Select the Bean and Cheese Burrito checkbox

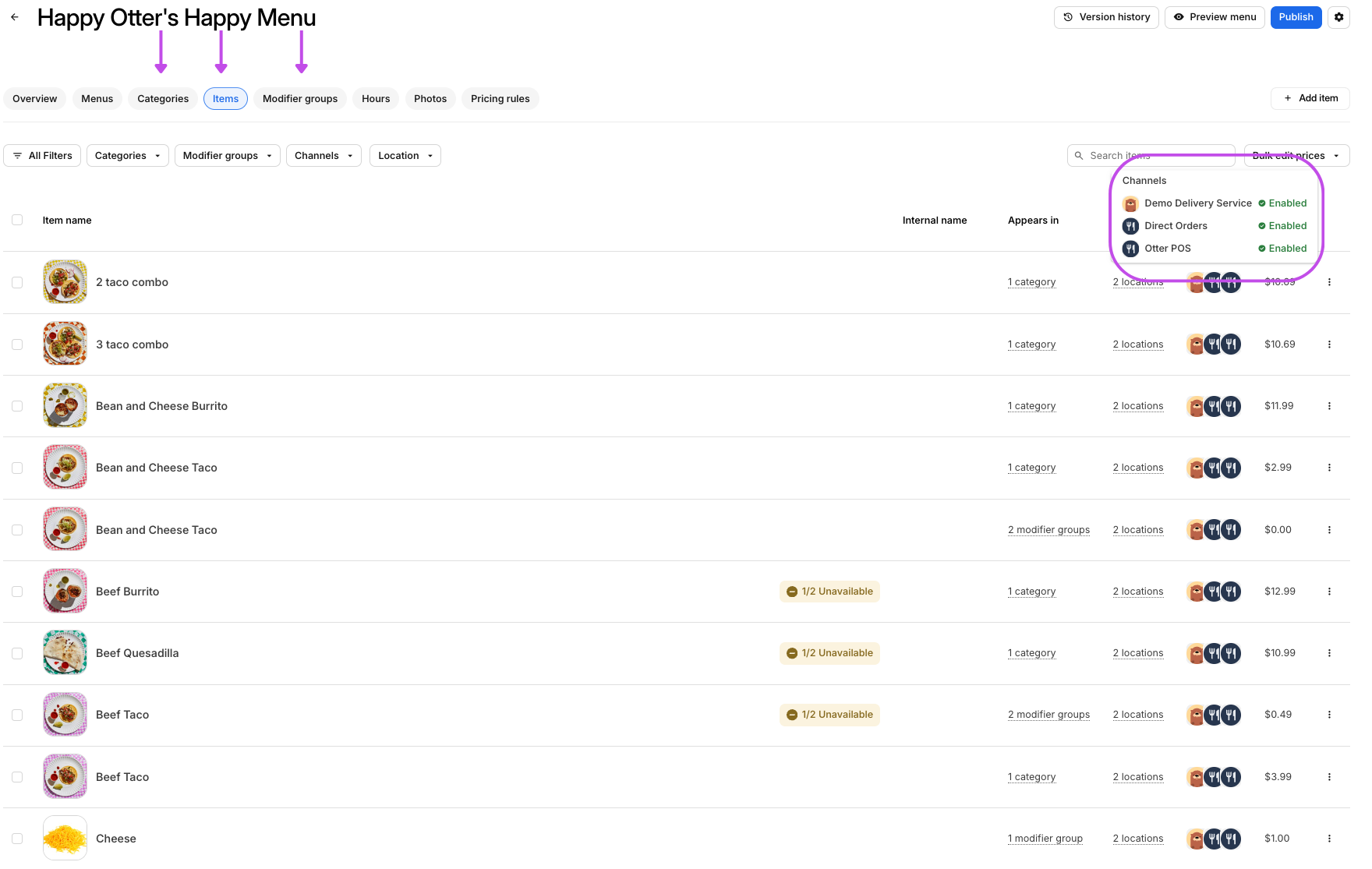[17, 406]
